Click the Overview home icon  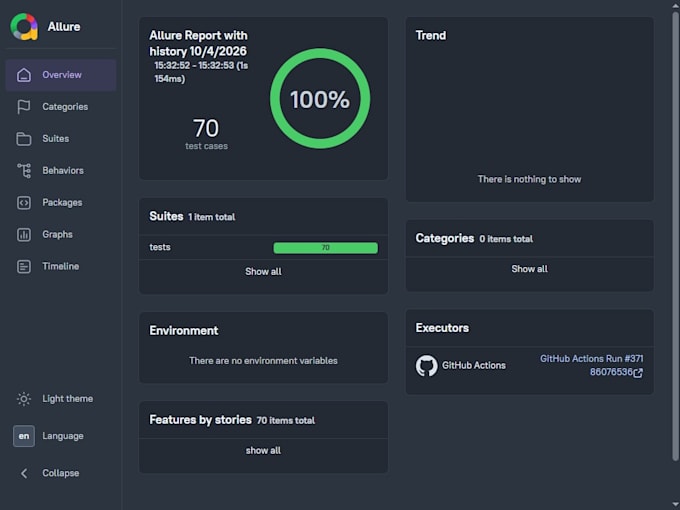24,75
